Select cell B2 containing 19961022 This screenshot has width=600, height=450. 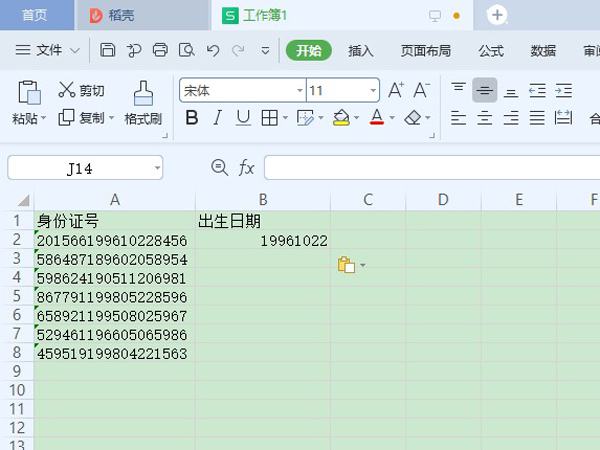point(263,241)
